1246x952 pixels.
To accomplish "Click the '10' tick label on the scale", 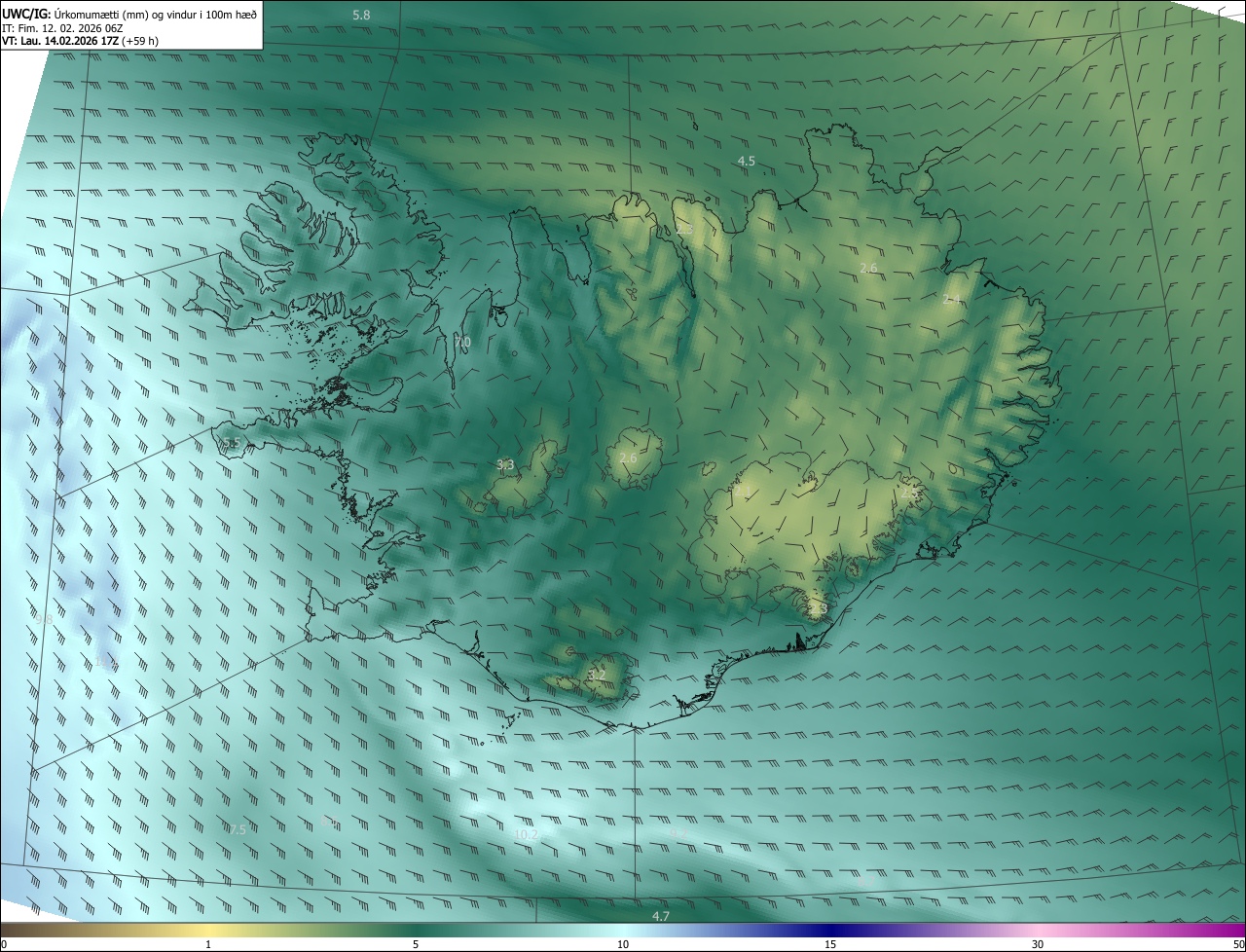I will pos(623,944).
